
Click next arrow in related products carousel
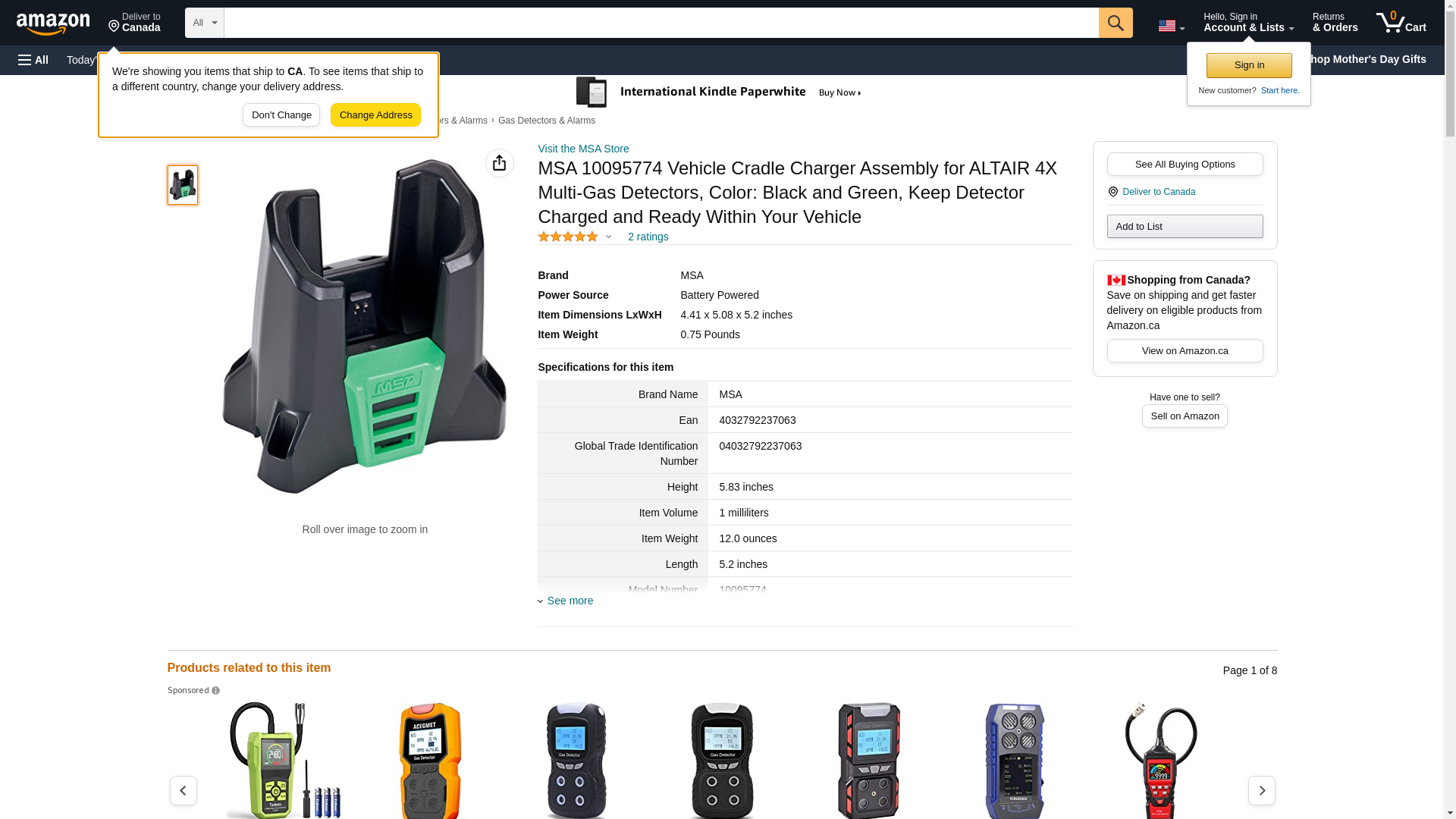[x=1261, y=790]
